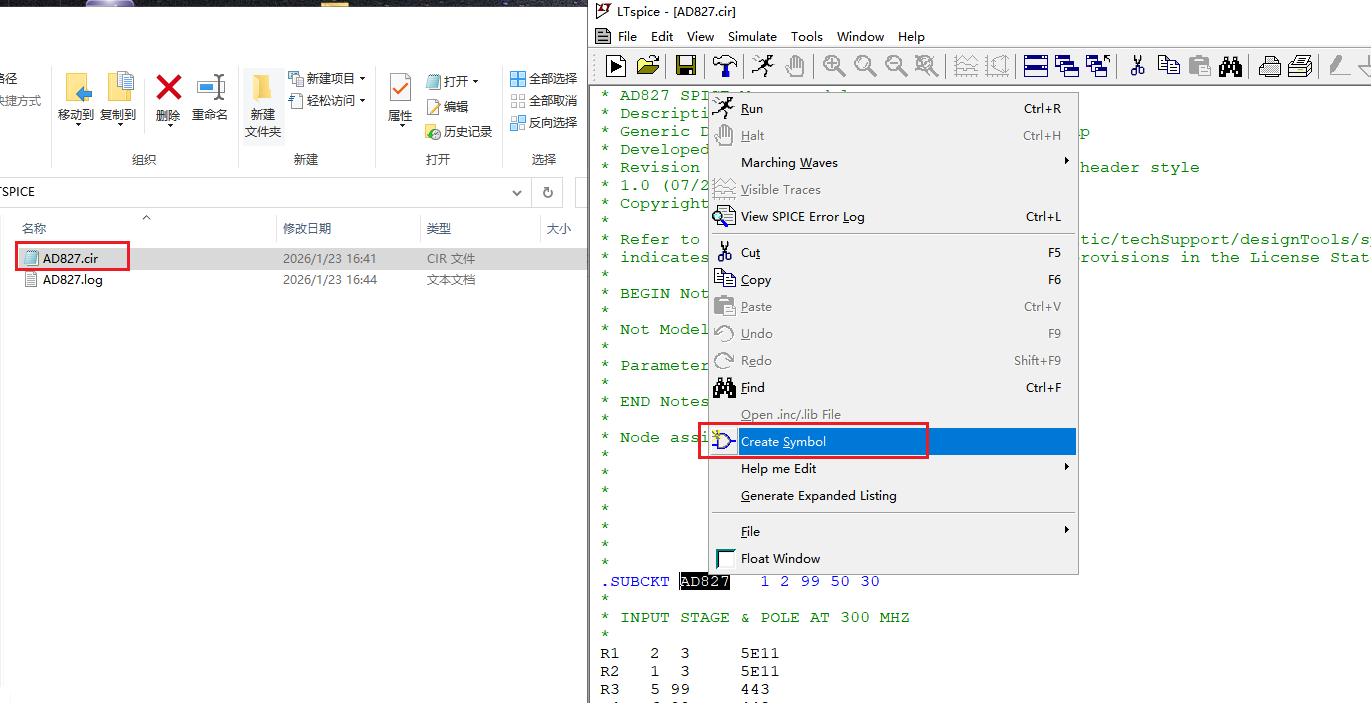Expand the 移动到 dropdown in Explorer
The width and height of the screenshot is (1371, 703).
76,126
